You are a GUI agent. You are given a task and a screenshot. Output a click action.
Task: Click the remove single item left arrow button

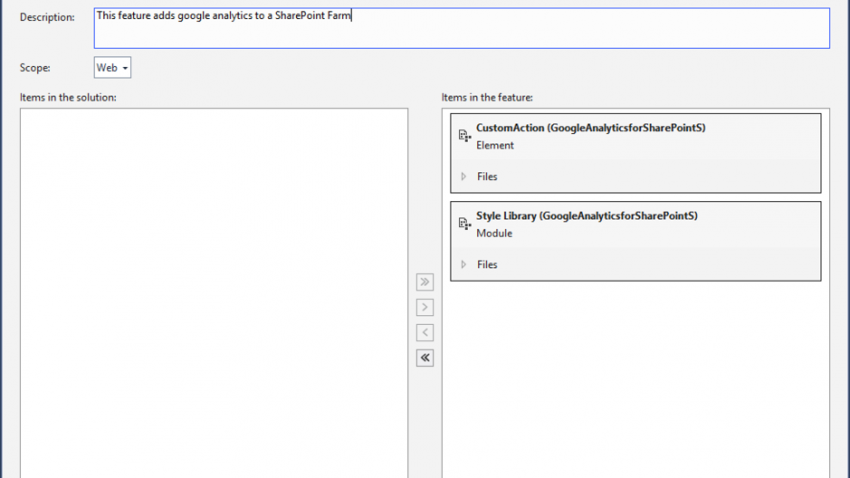point(424,332)
